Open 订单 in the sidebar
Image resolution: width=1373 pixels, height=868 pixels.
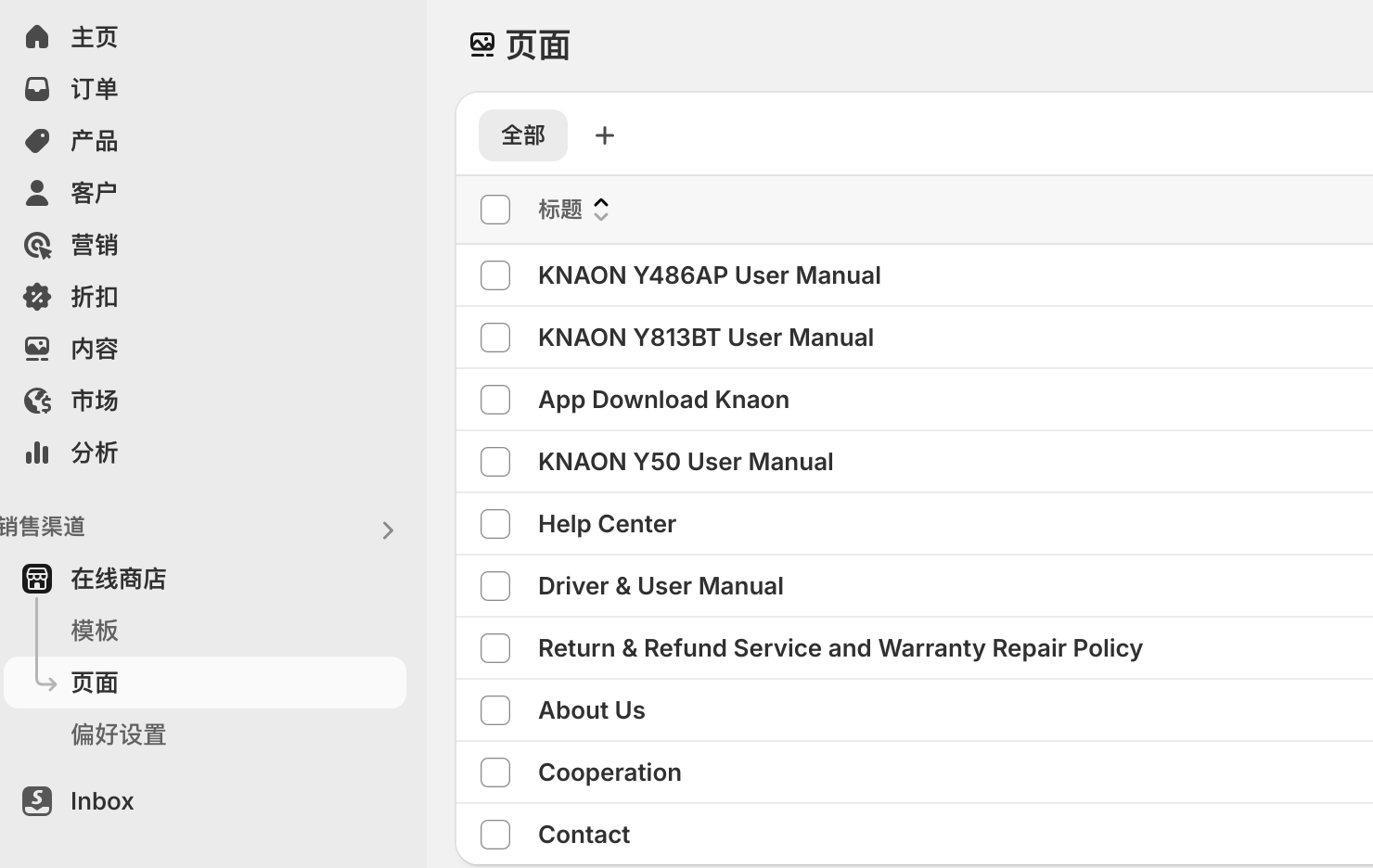(95, 89)
